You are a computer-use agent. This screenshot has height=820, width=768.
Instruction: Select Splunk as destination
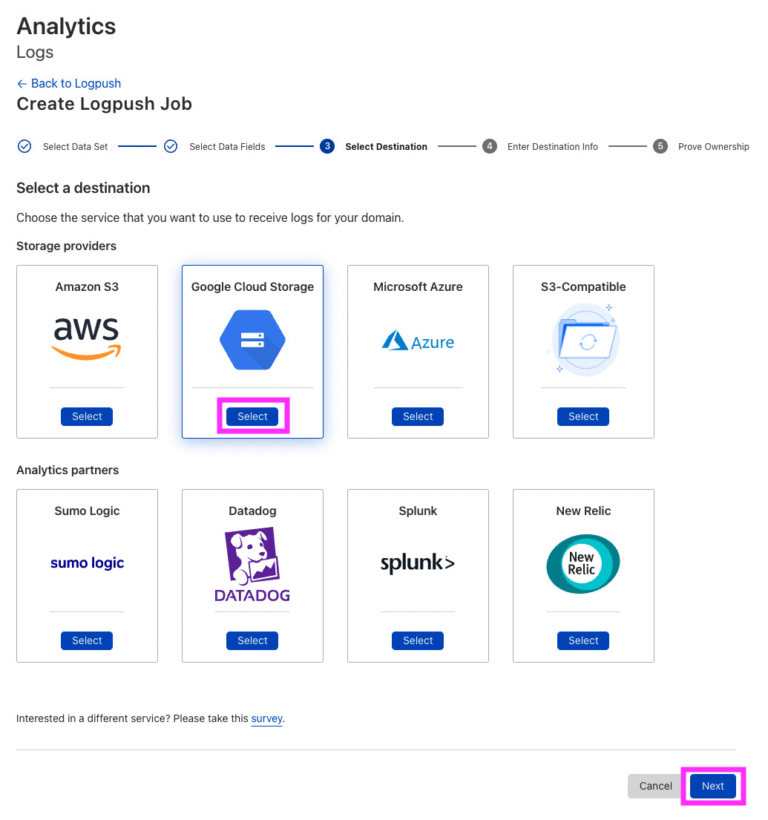tap(417, 640)
